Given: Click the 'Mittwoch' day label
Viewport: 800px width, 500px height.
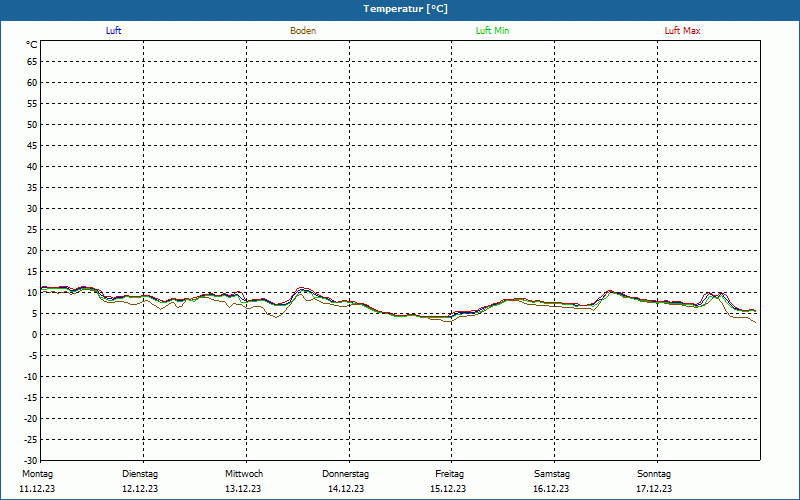Looking at the screenshot, I should click(244, 474).
